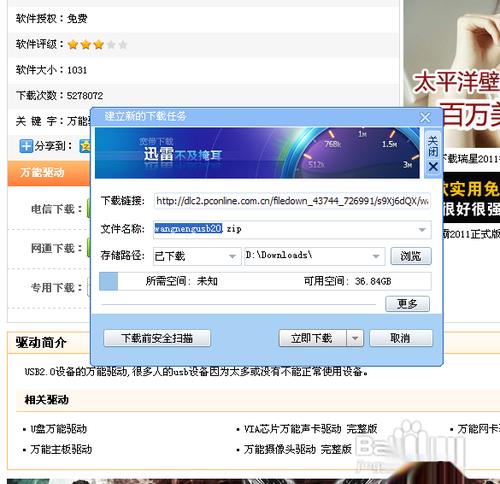
Task: Click the plus share icon beside 分享到
Action: [x=26, y=146]
